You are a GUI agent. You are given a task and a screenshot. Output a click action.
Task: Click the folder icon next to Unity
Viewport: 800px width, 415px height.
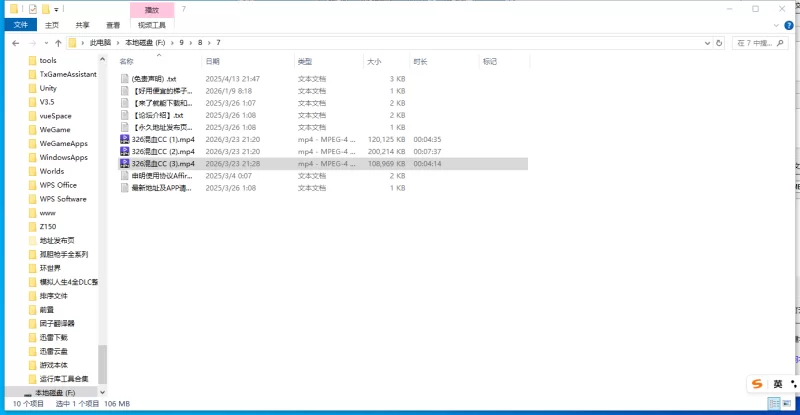(x=33, y=88)
